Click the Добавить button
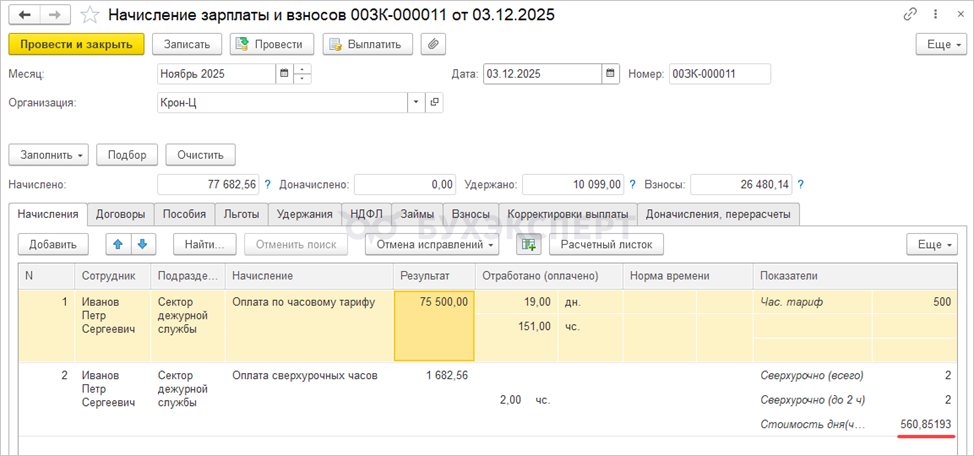Screen dimensions: 974x456 click(x=53, y=244)
